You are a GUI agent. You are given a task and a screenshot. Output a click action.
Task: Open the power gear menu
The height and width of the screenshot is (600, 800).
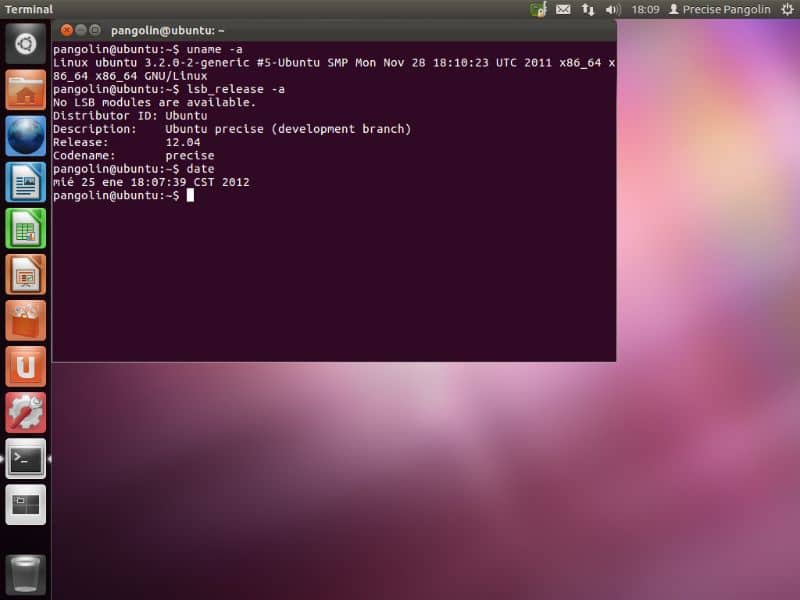click(786, 9)
